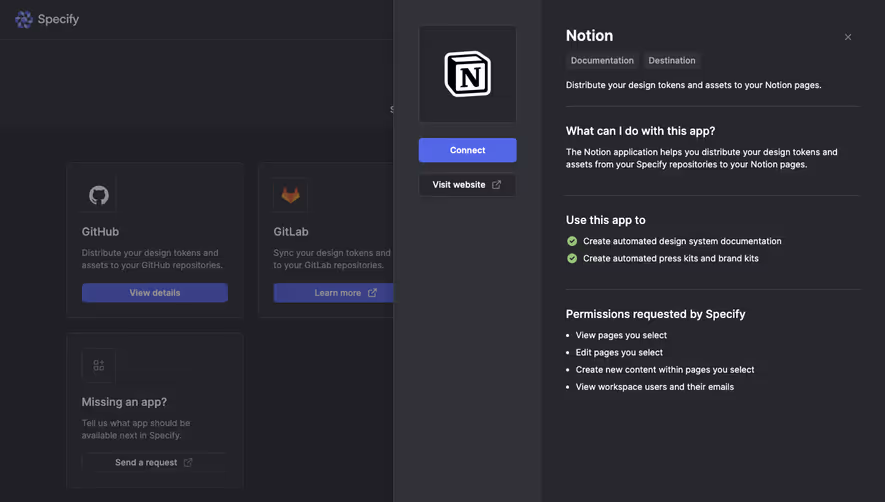Click the Notion logo thumbnail
The image size is (885, 502).
point(467,74)
